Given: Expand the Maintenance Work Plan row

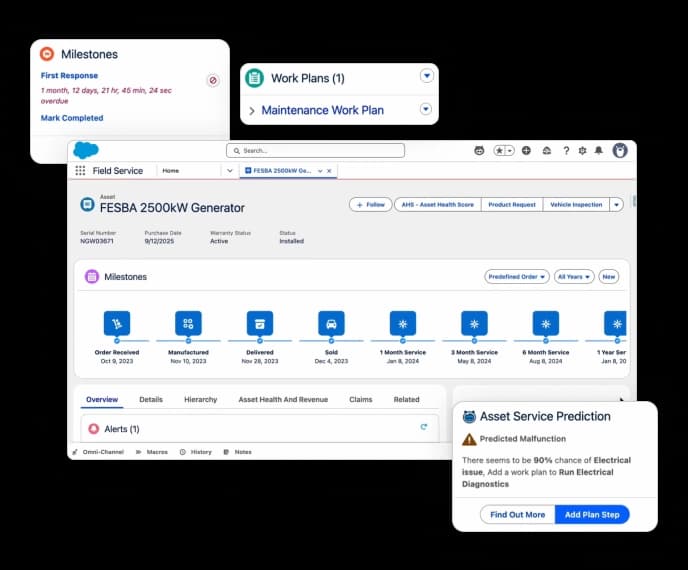Looking at the screenshot, I should point(252,111).
